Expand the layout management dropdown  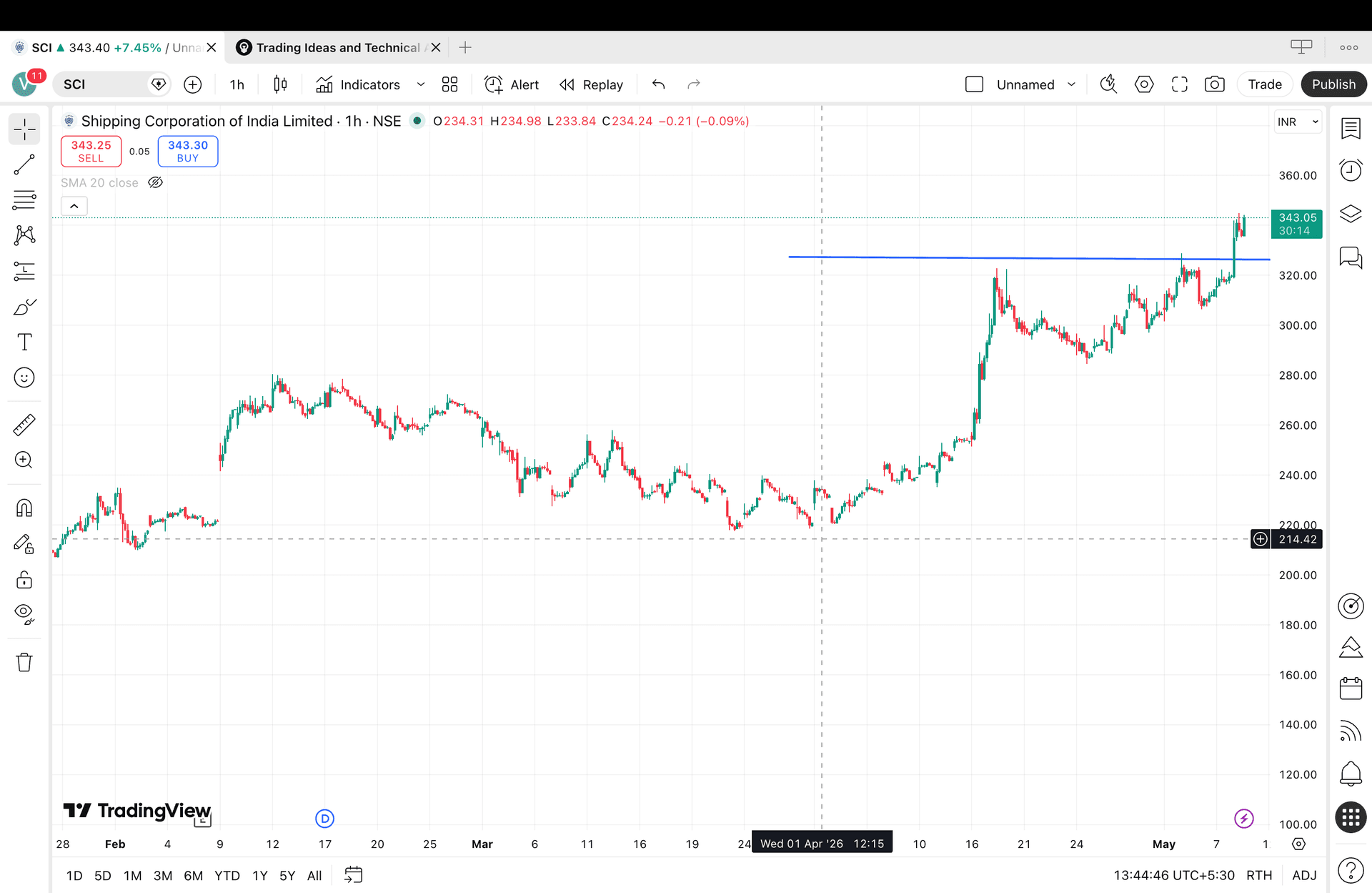[x=1071, y=84]
